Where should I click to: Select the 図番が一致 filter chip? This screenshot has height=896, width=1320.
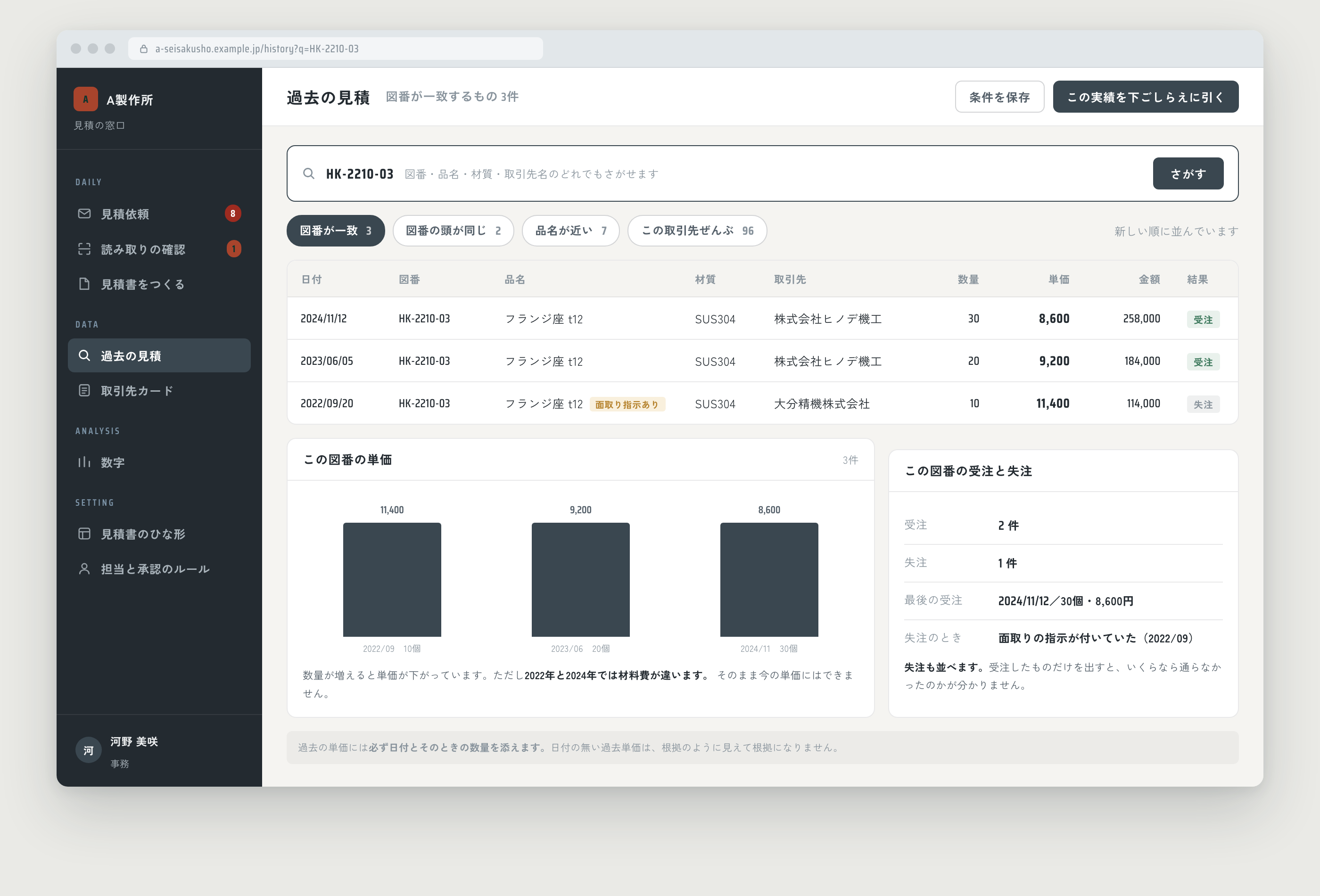336,230
